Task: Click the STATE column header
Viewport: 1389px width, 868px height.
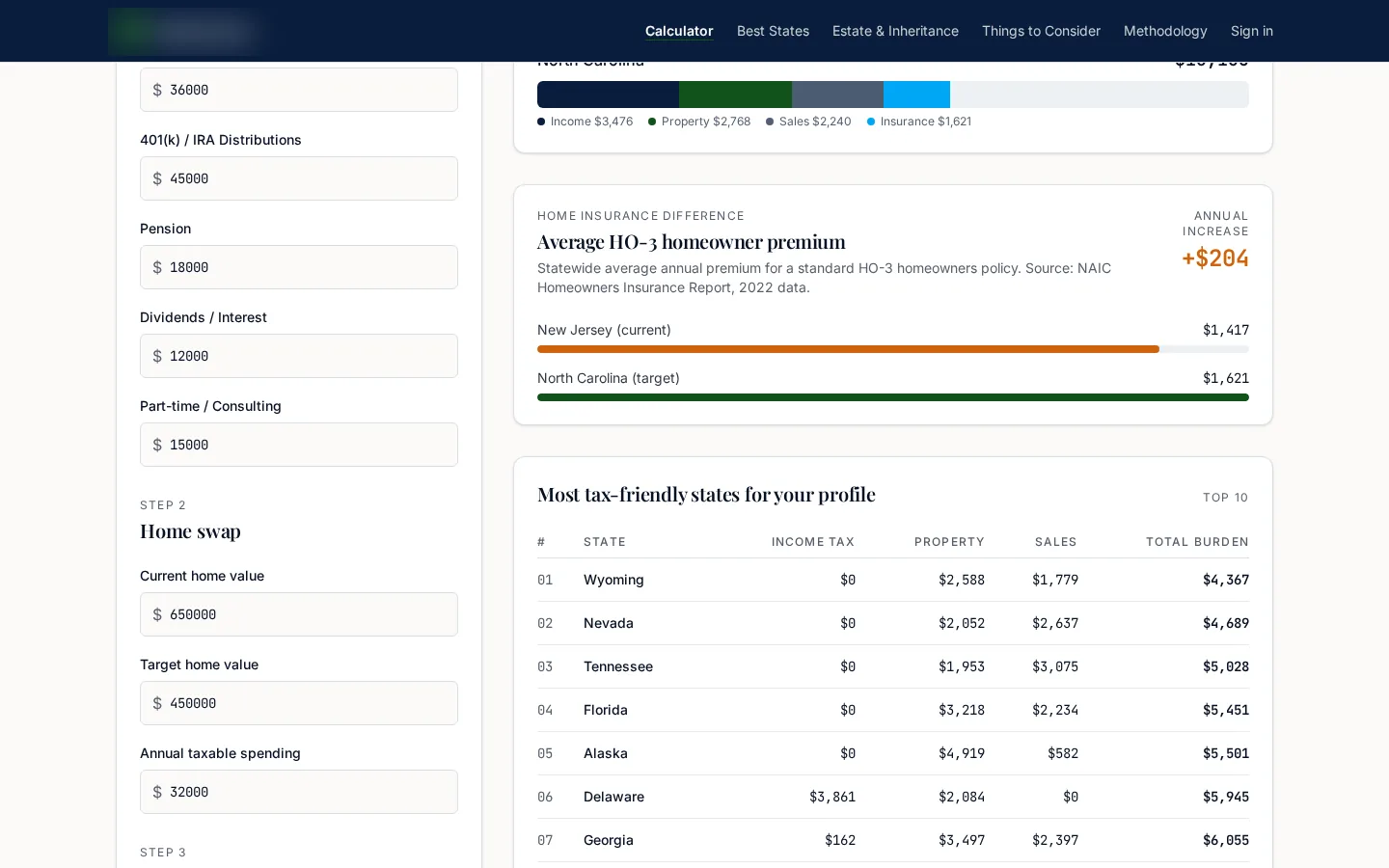Action: coord(605,542)
